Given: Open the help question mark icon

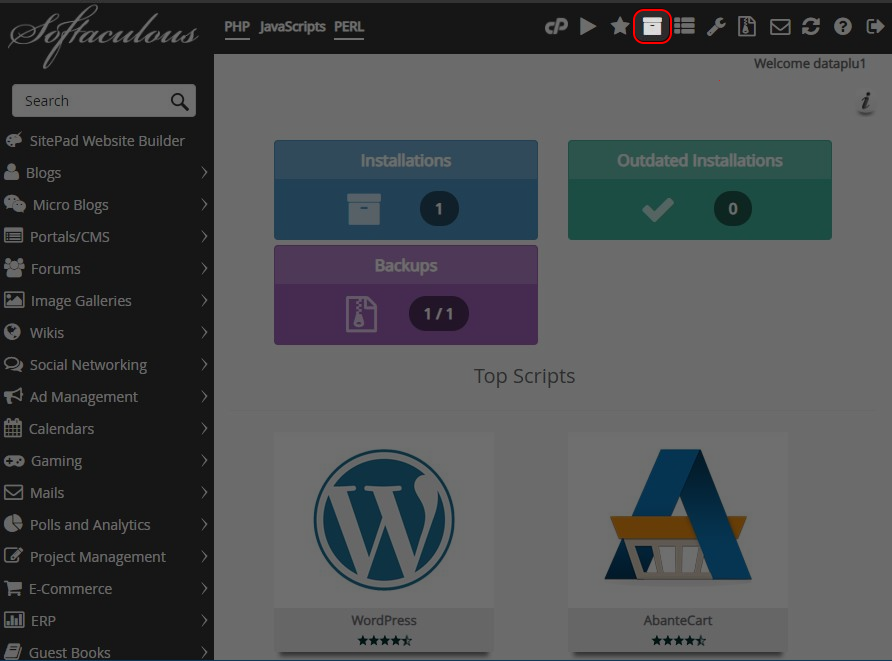Looking at the screenshot, I should coord(843,27).
